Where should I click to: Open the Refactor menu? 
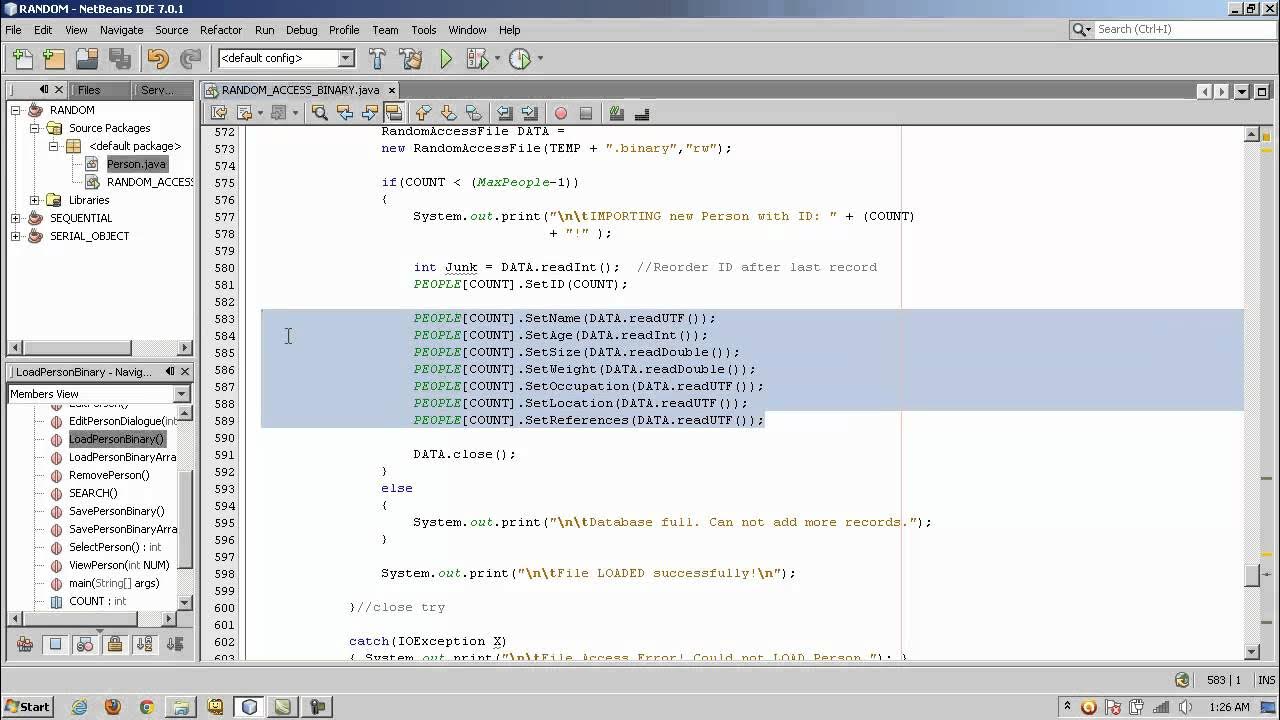(220, 30)
